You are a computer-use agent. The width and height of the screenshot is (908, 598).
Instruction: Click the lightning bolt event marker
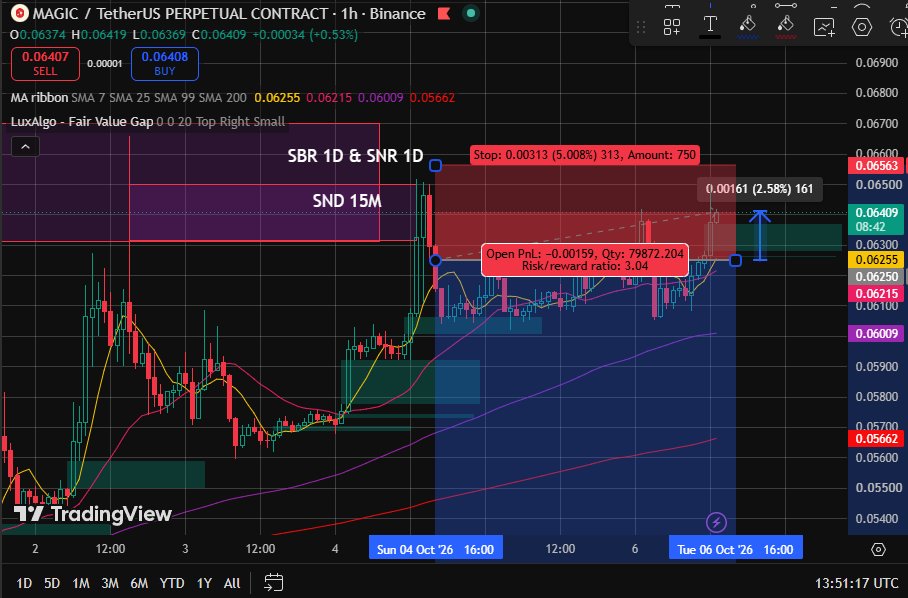(716, 522)
